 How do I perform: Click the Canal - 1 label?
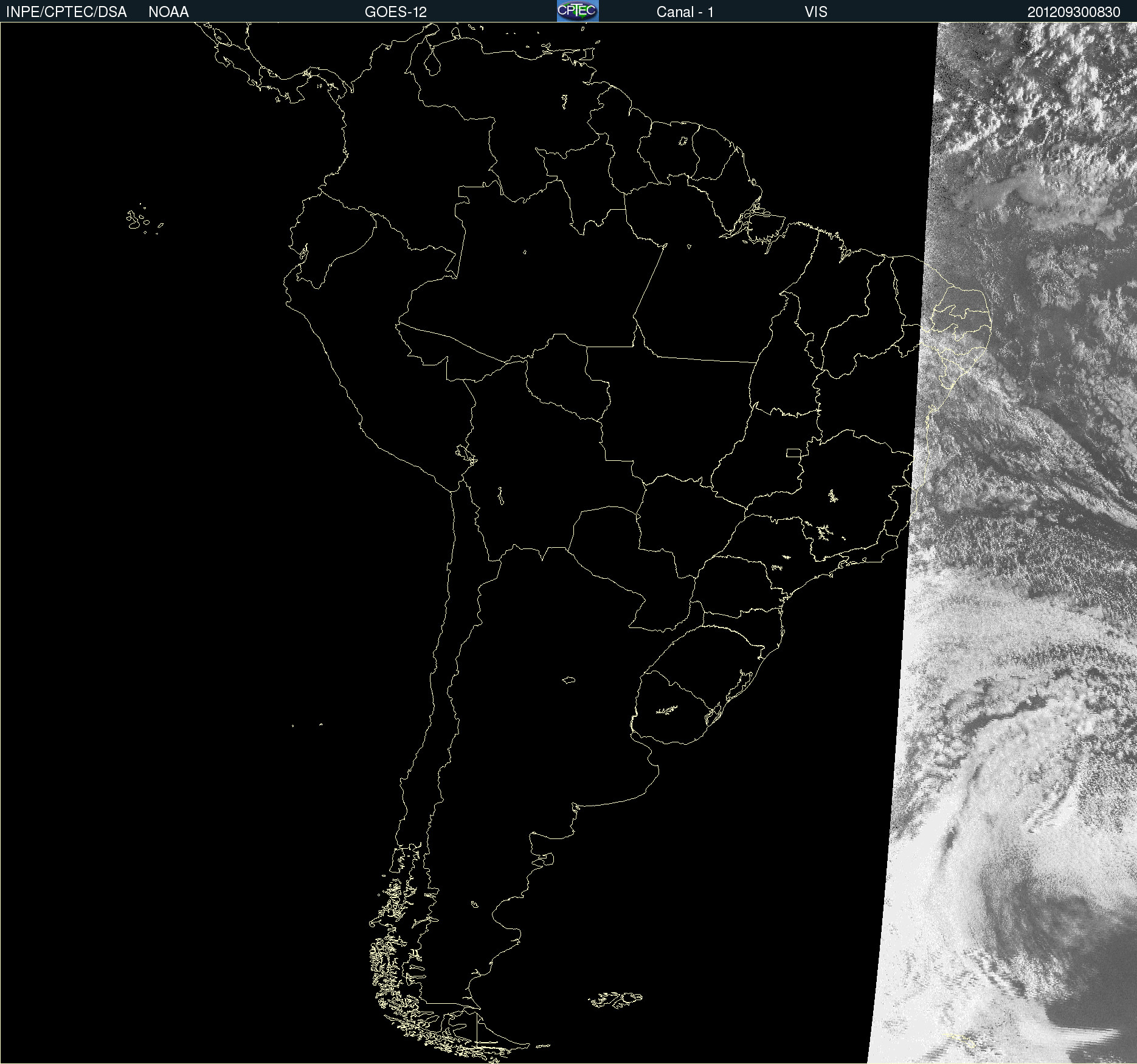[x=685, y=12]
